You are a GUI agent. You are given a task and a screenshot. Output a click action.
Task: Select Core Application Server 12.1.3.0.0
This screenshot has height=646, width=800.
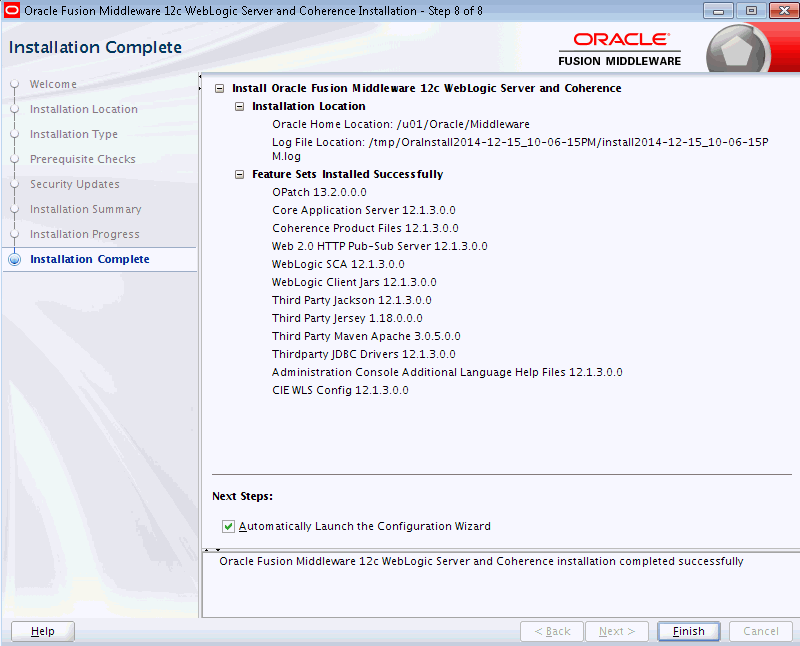point(364,210)
